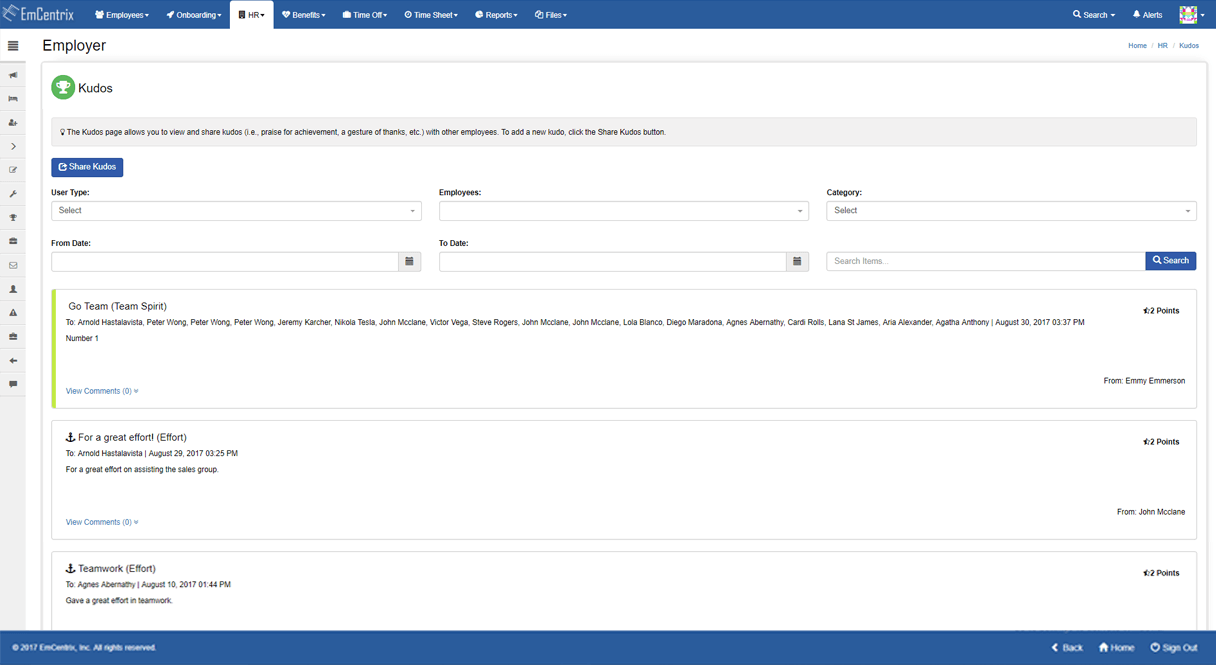Open the Reports menu
The width and height of the screenshot is (1216, 665).
click(x=496, y=15)
